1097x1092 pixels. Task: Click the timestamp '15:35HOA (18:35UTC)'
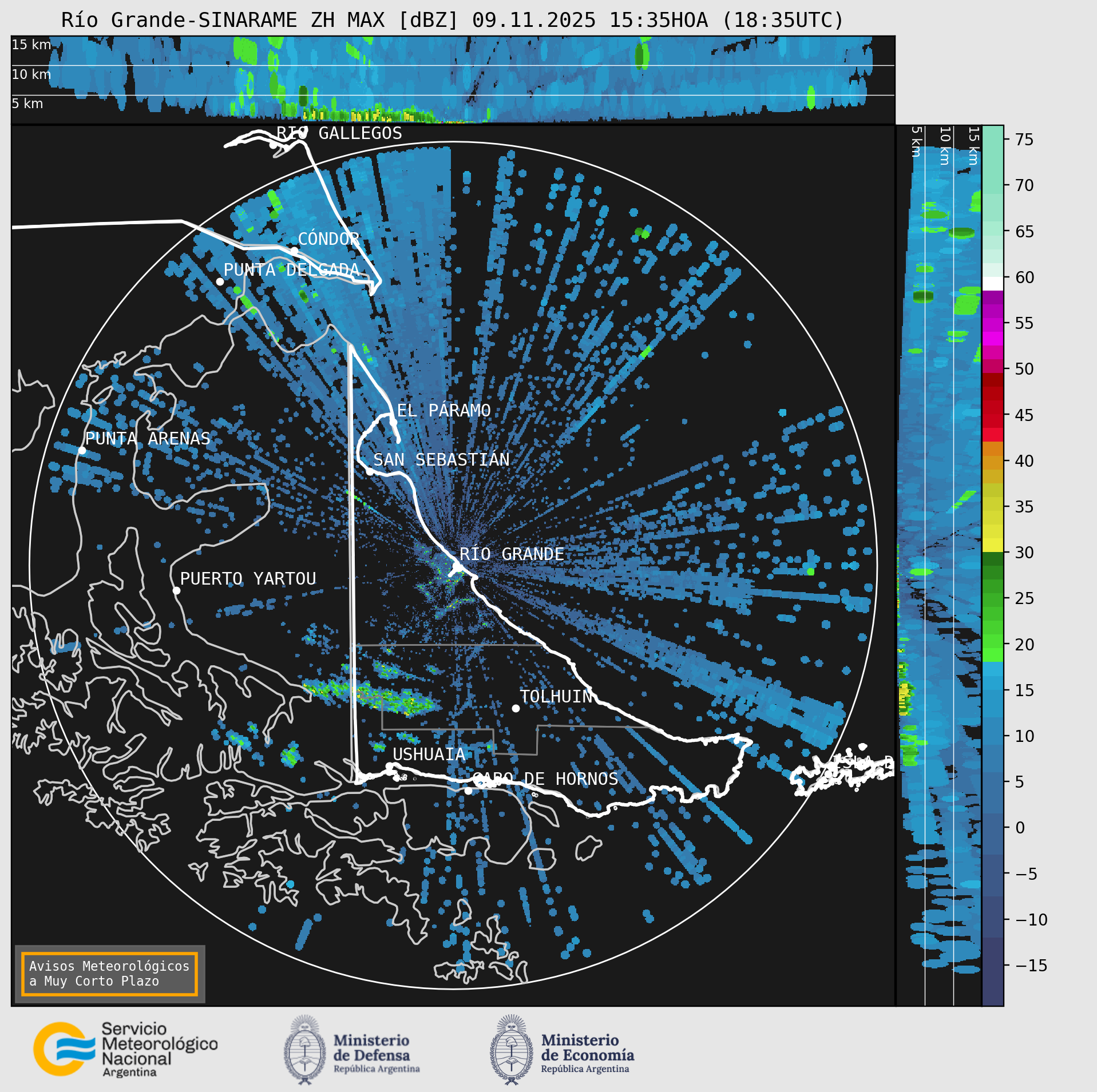726,20
